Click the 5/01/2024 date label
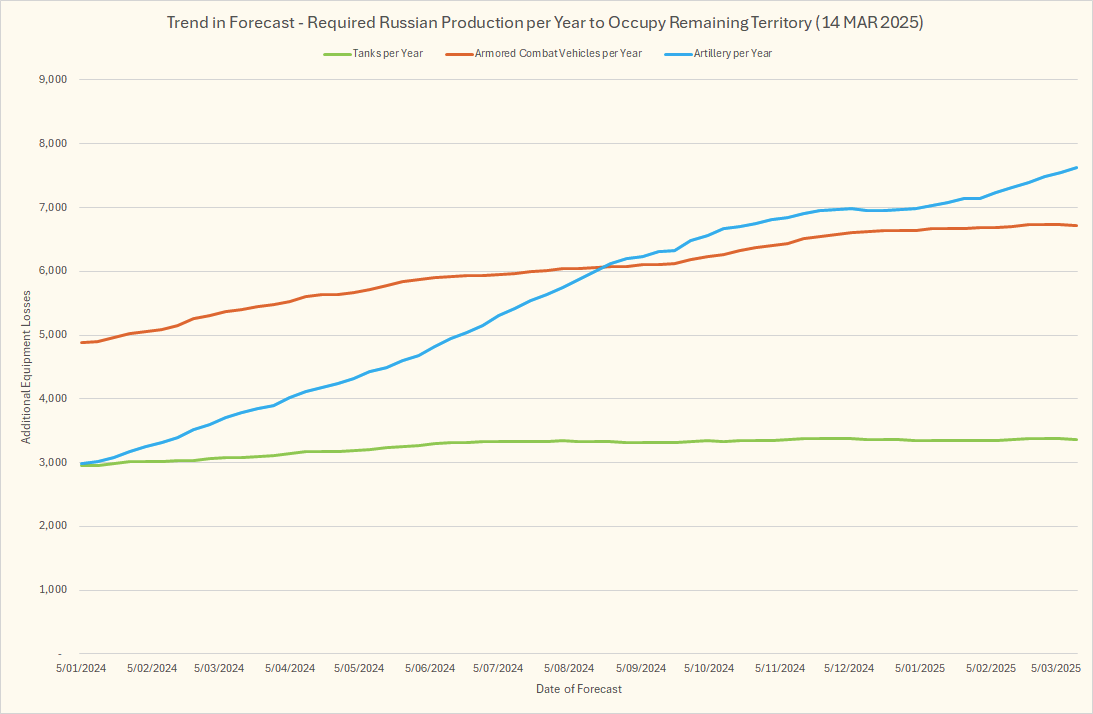The width and height of the screenshot is (1093, 714). point(82,667)
